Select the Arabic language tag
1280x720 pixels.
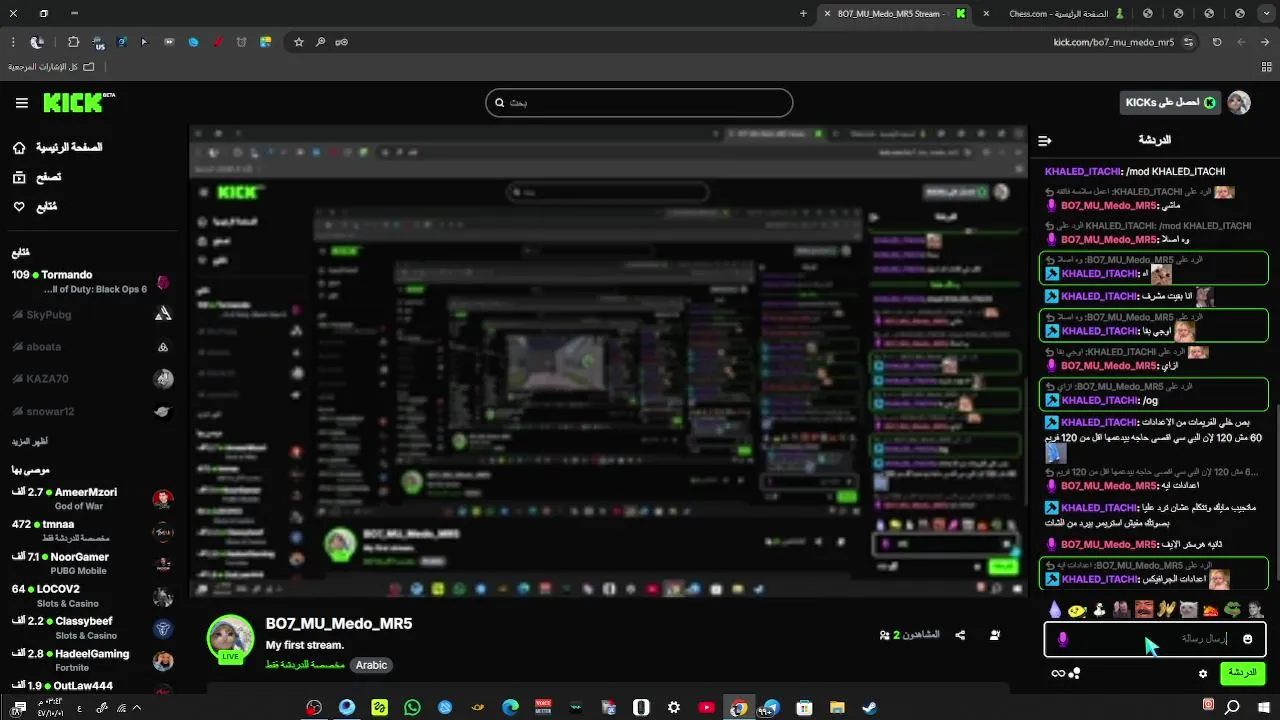click(x=371, y=665)
